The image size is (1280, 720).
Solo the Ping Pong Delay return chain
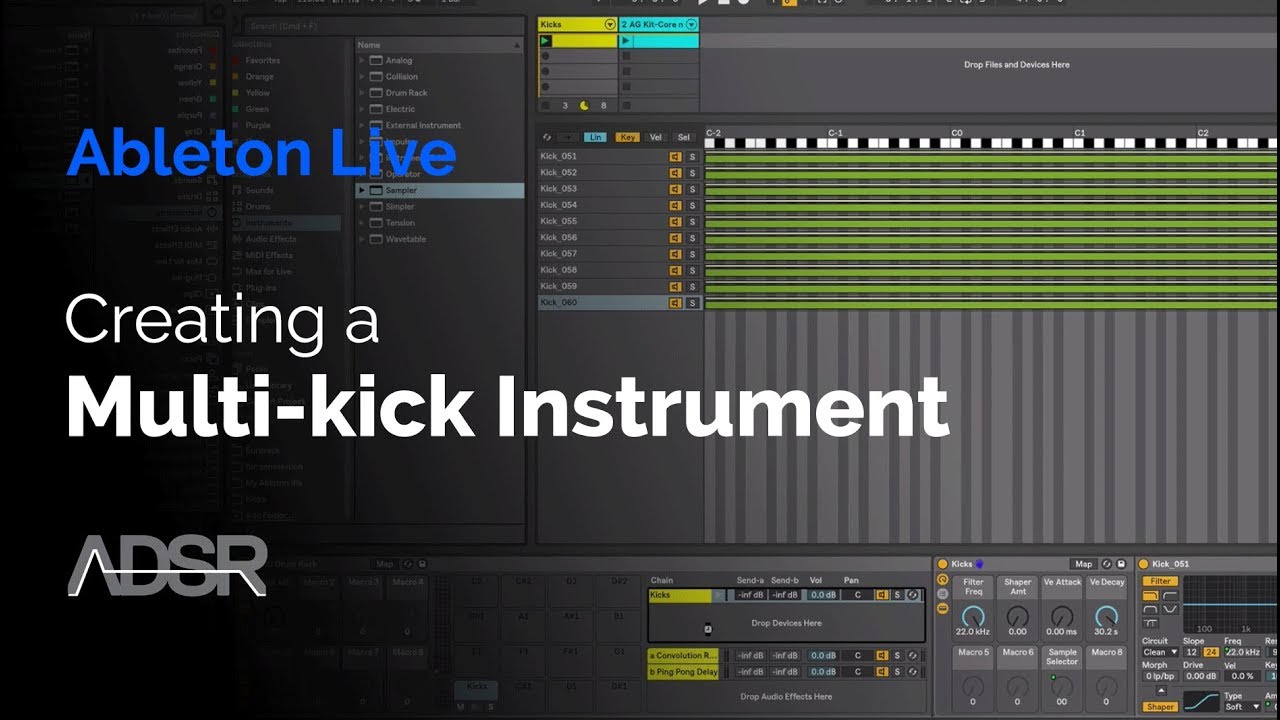[897, 672]
